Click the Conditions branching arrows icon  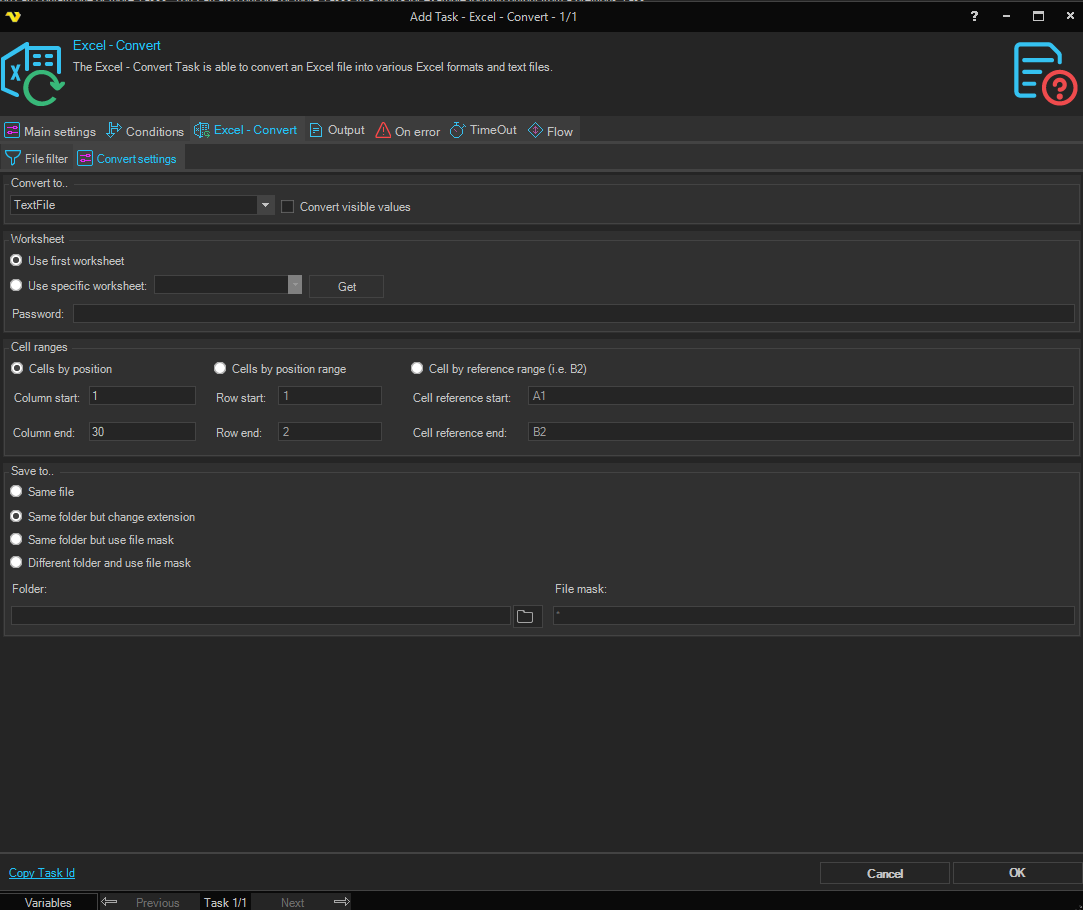(x=114, y=131)
